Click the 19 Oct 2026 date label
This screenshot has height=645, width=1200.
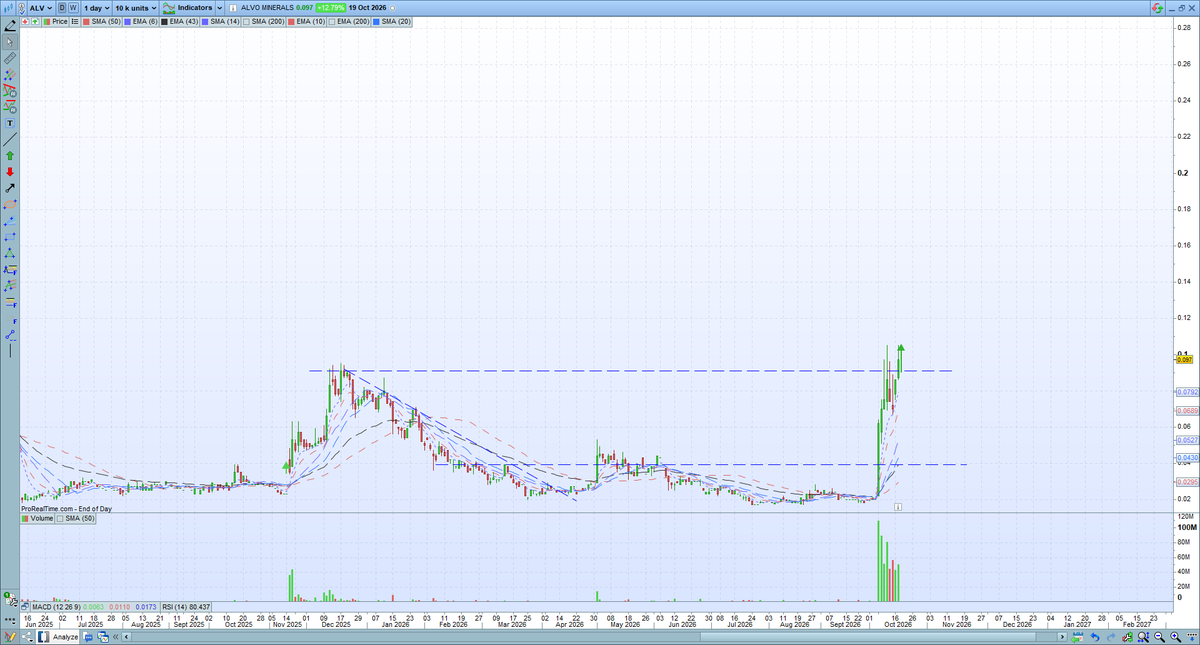(367, 8)
